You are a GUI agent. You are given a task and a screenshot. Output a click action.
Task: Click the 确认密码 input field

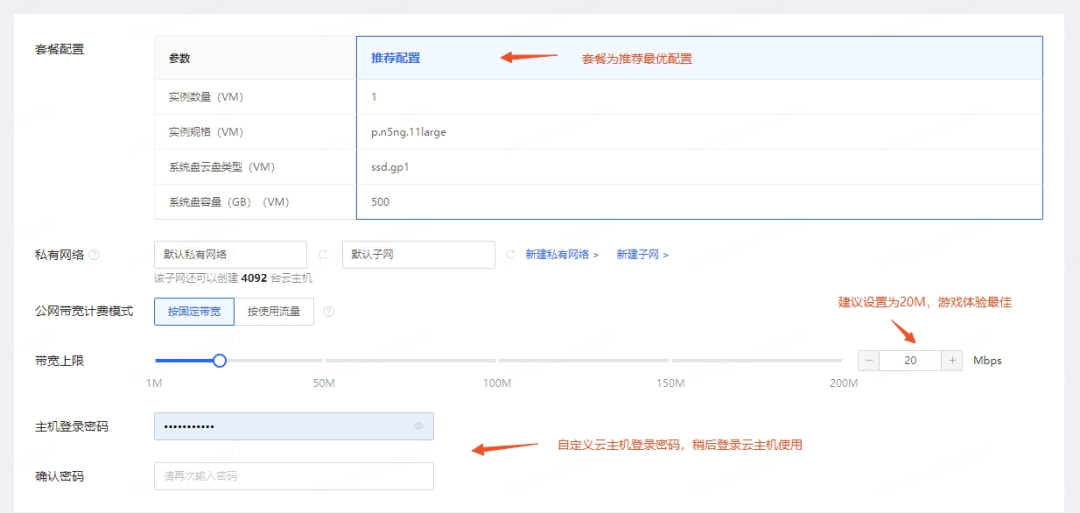click(x=294, y=476)
